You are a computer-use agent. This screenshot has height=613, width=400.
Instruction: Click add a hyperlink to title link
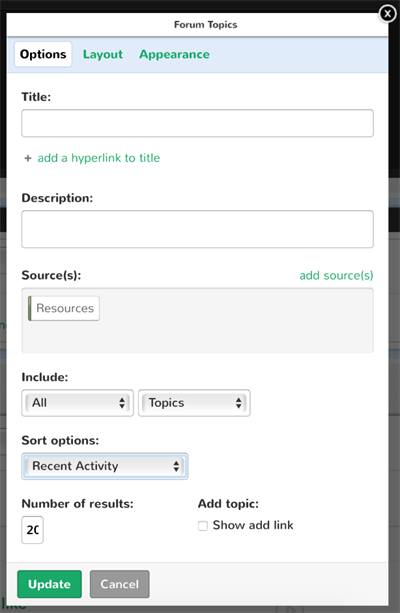coord(99,158)
